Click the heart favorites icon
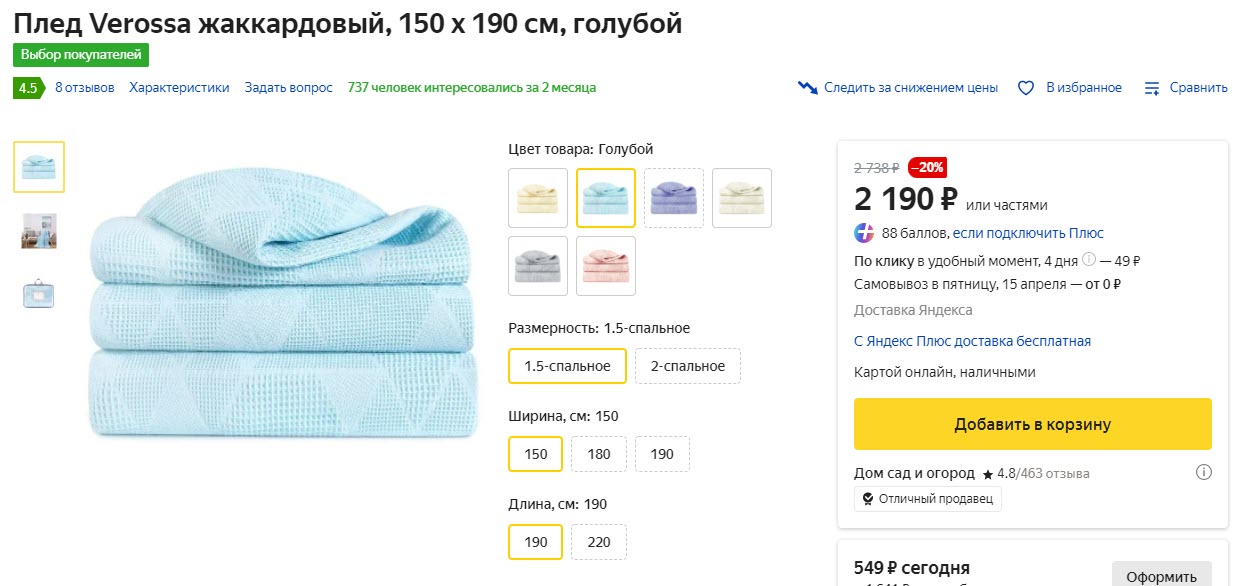The image size is (1233, 586). 1025,88
